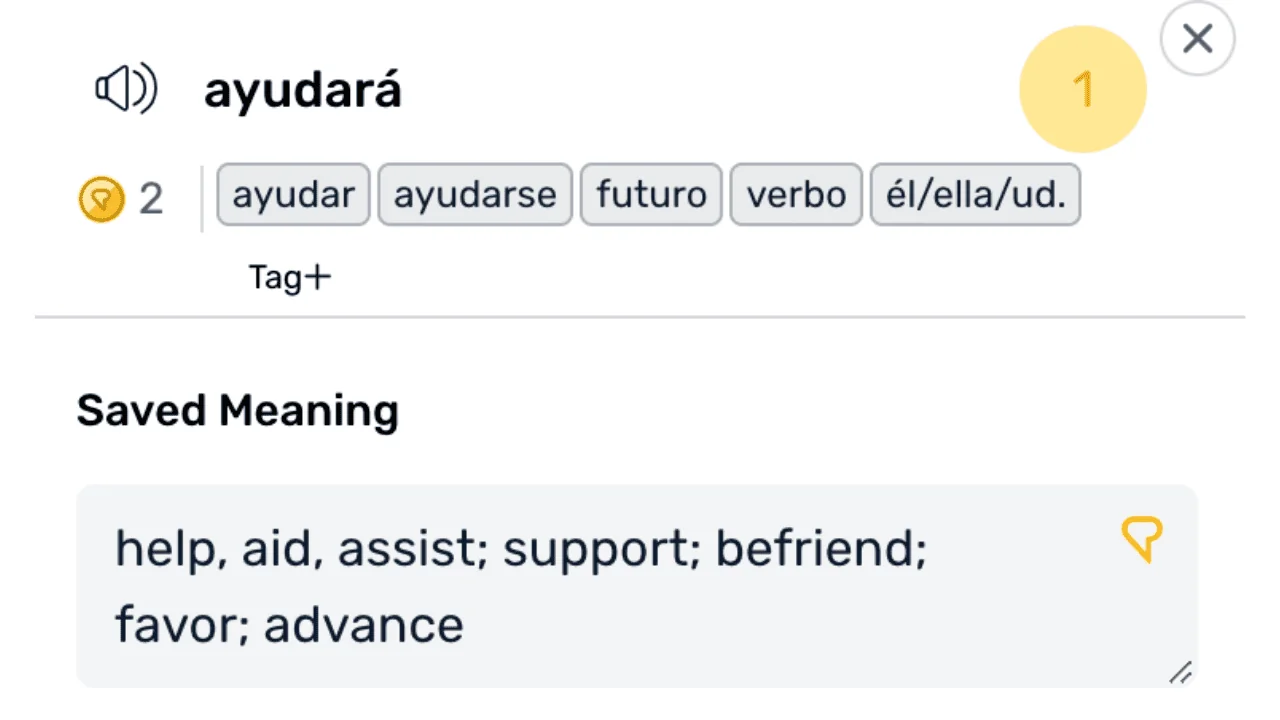The height and width of the screenshot is (720, 1280).
Task: Select the ayudar tag
Action: click(292, 194)
